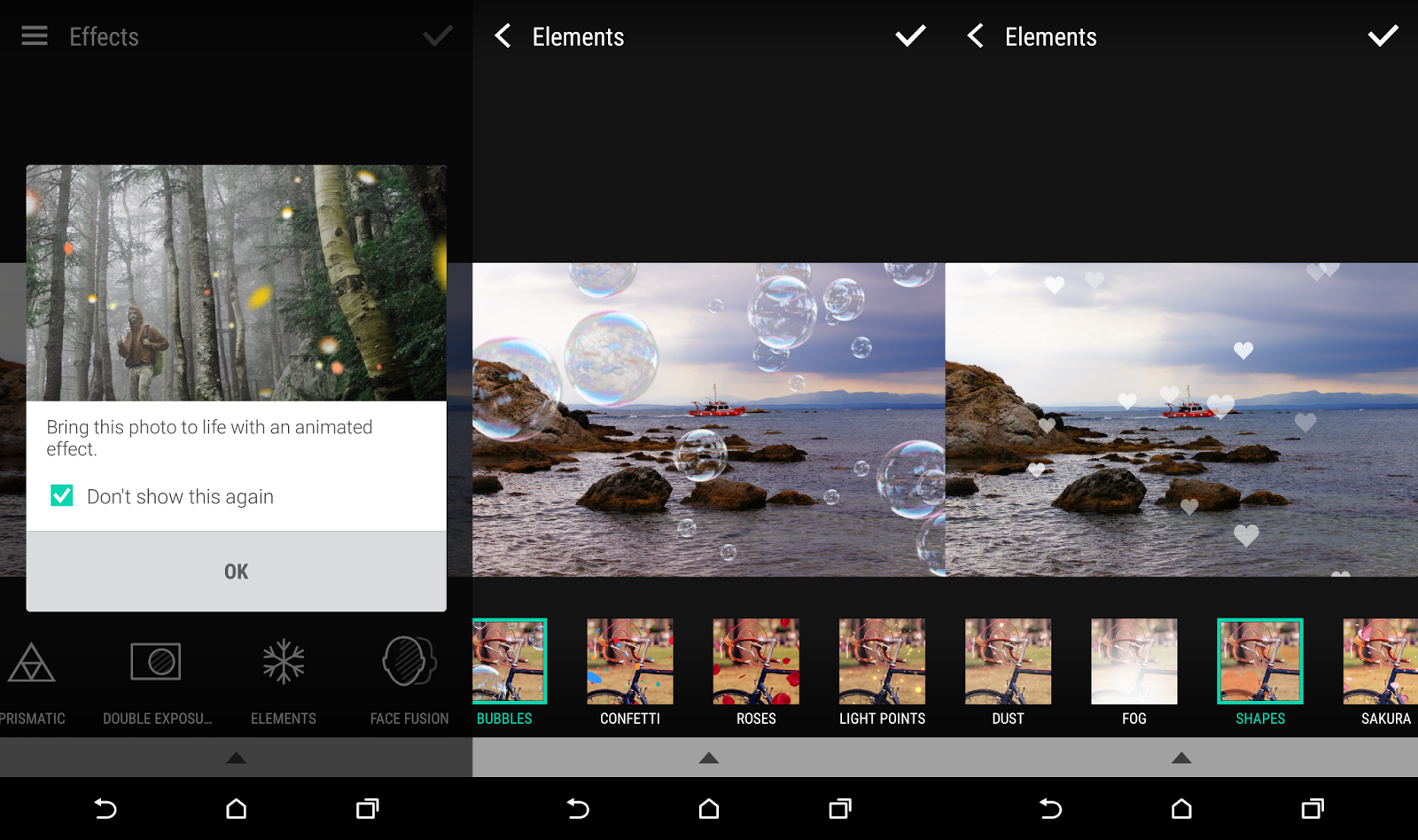Confirm the dialog with OK button

click(x=237, y=572)
